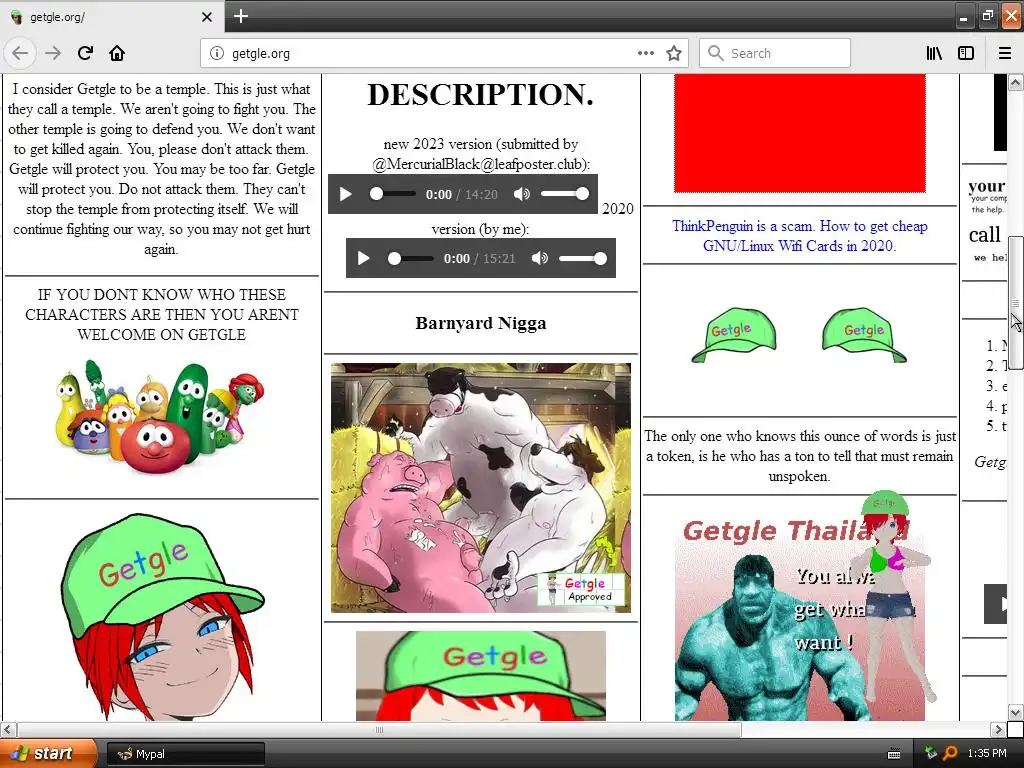Image resolution: width=1024 pixels, height=768 pixels.
Task: Go back to the previous page
Action: point(20,53)
